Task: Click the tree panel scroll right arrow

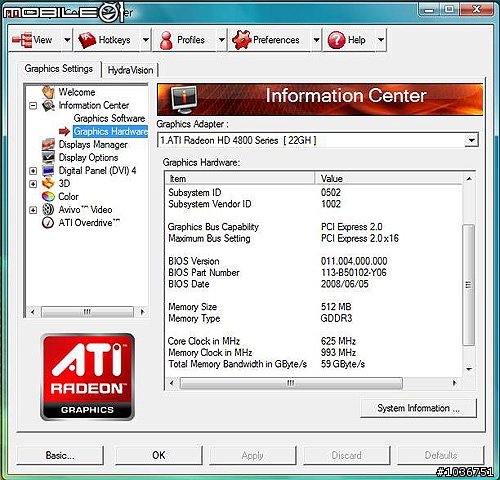Action: pos(142,312)
